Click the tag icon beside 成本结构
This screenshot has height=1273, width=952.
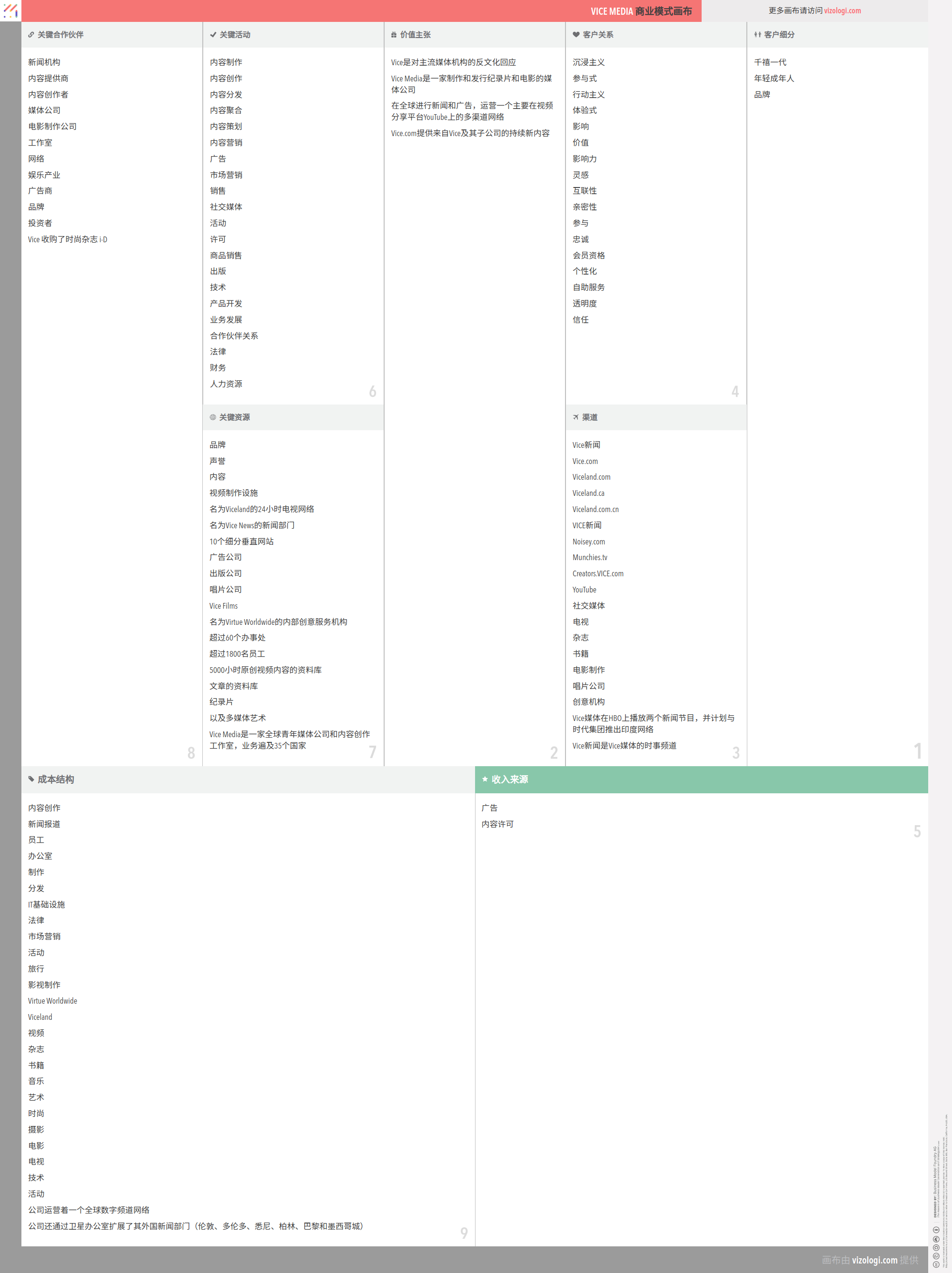pos(31,779)
